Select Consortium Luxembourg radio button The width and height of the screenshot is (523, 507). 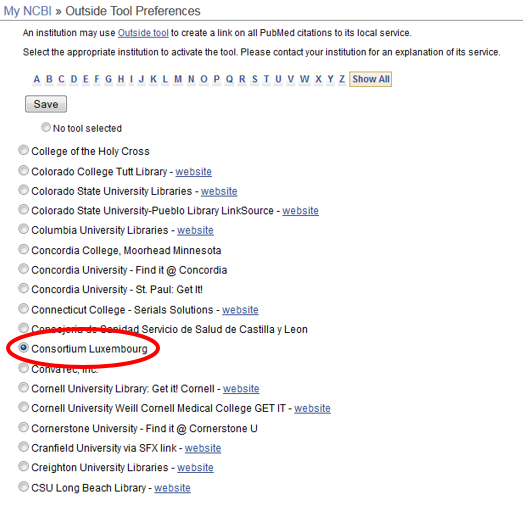point(23,348)
